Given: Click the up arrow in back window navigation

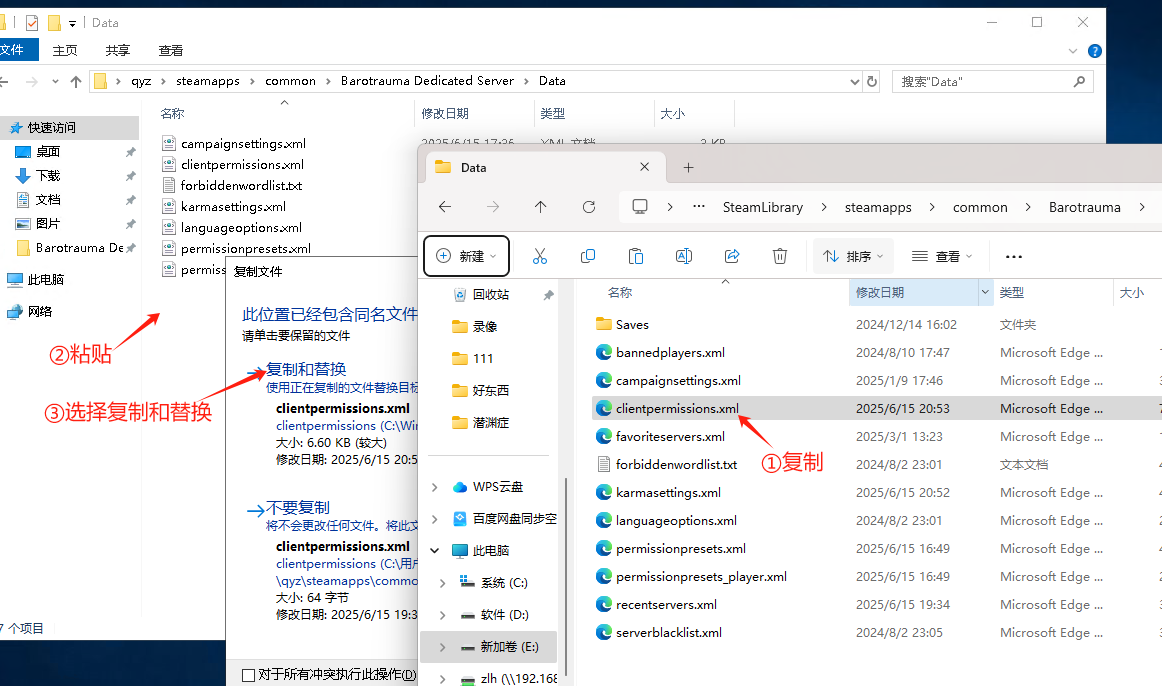Looking at the screenshot, I should click(76, 81).
